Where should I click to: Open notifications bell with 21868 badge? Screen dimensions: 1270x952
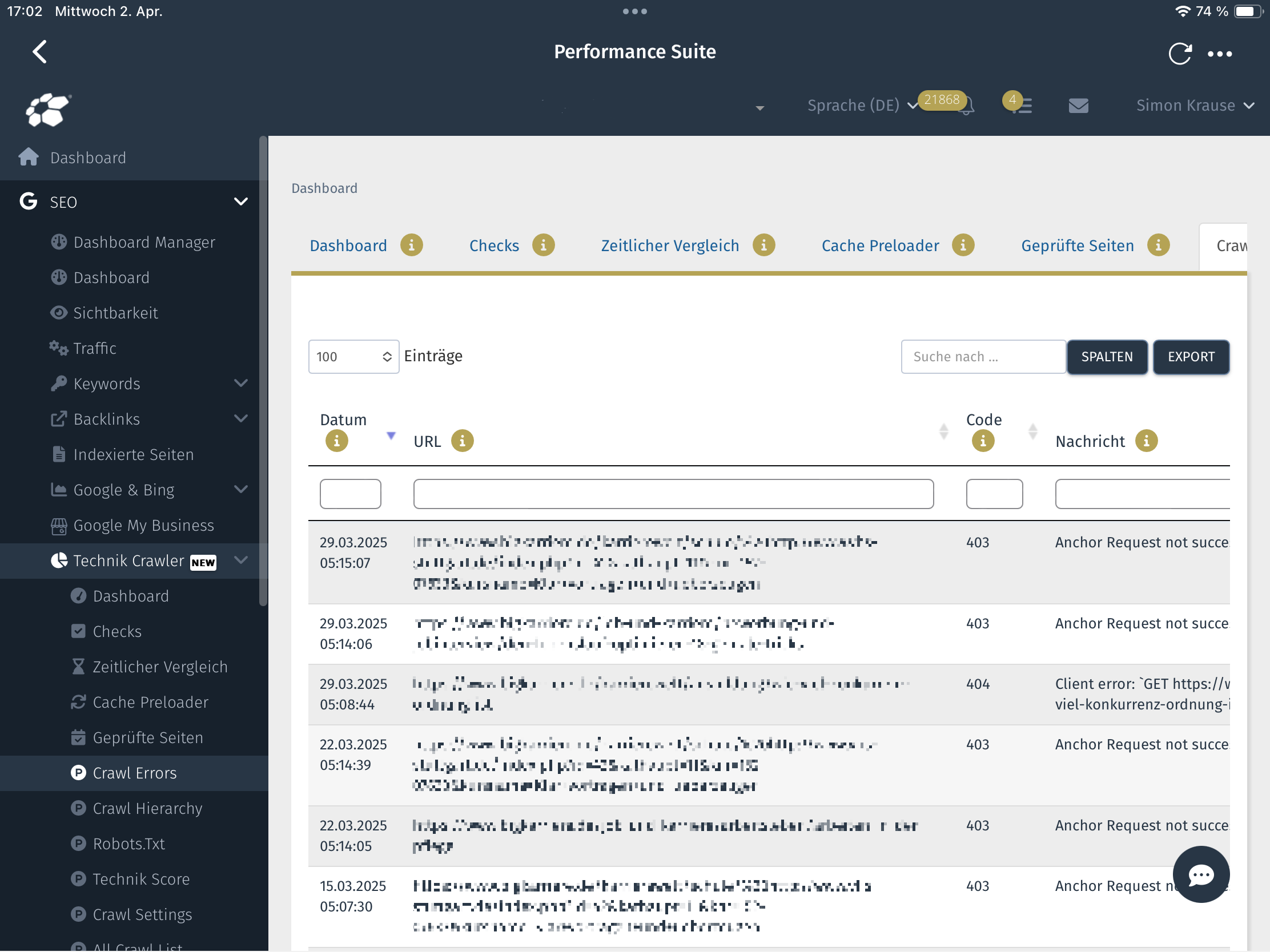(967, 107)
